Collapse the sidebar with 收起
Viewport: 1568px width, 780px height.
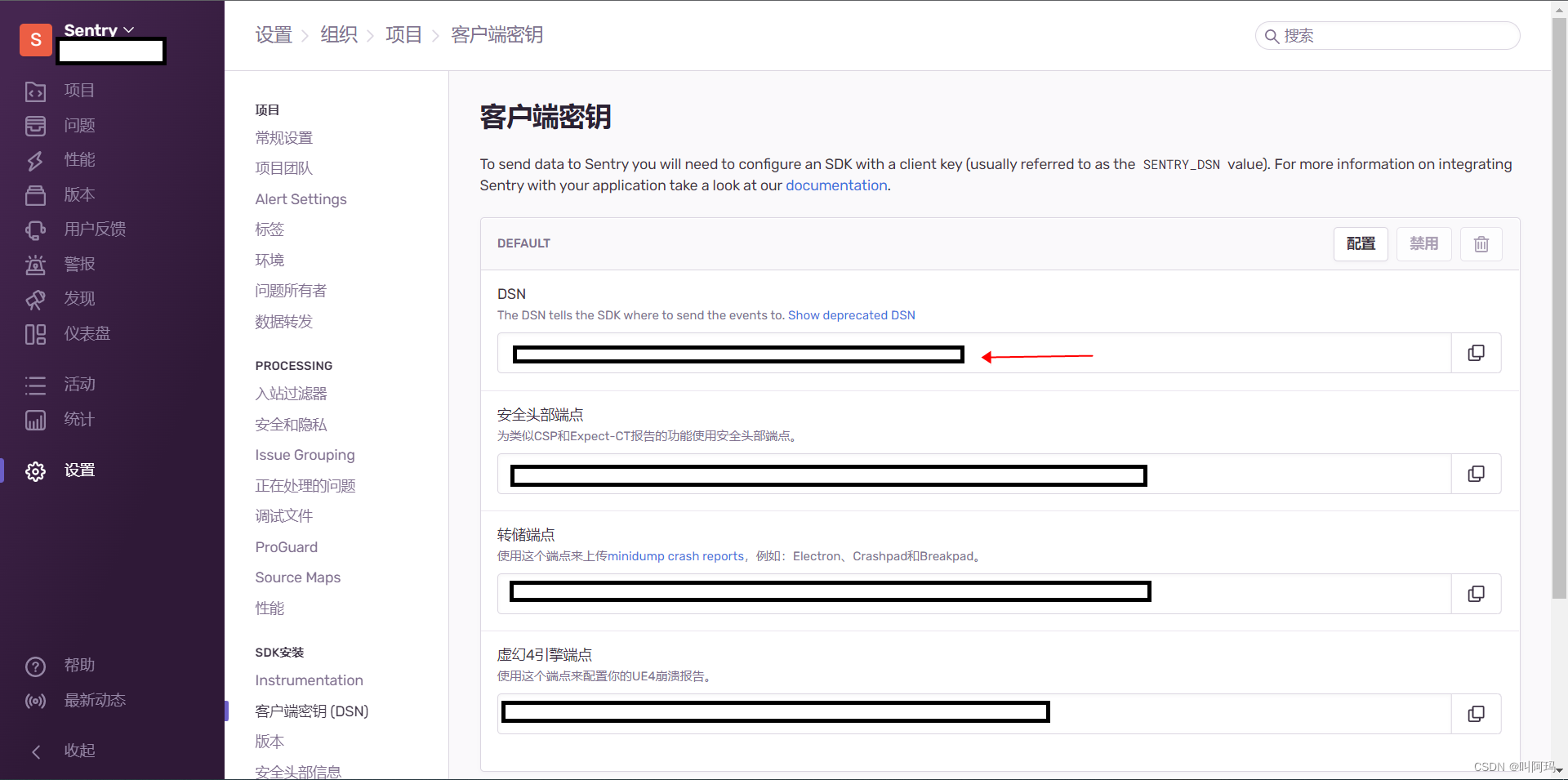pyautogui.click(x=78, y=750)
